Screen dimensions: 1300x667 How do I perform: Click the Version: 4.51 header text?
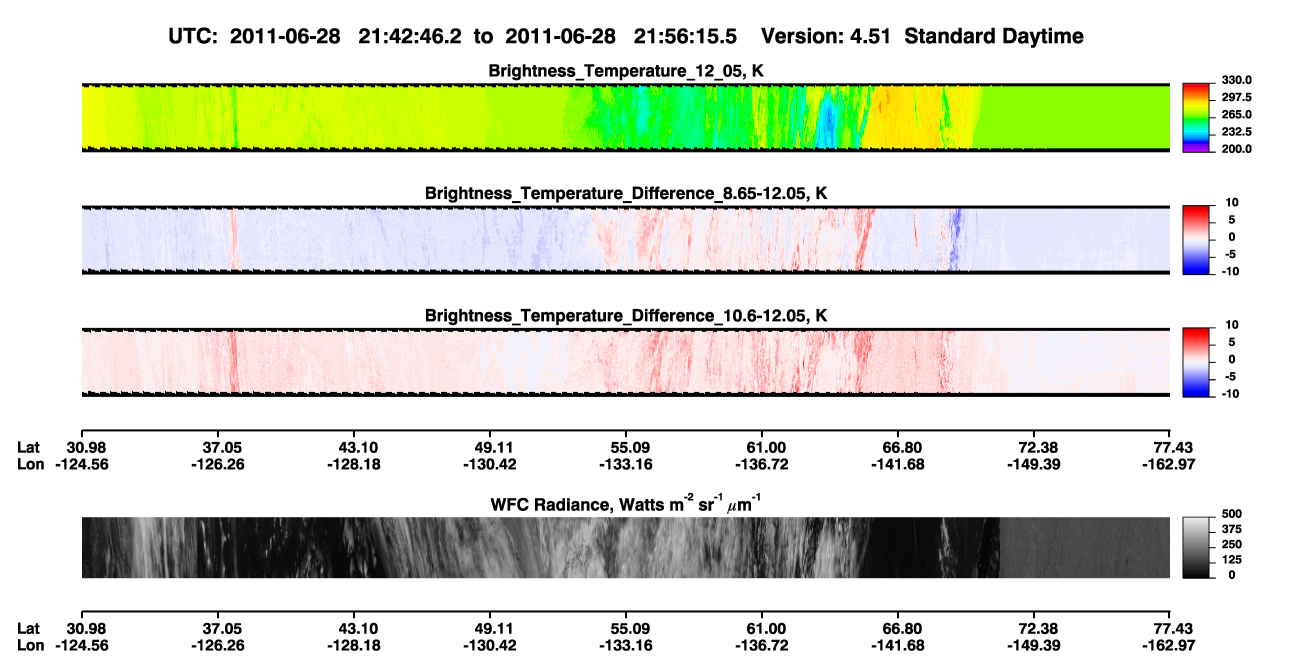click(x=827, y=36)
